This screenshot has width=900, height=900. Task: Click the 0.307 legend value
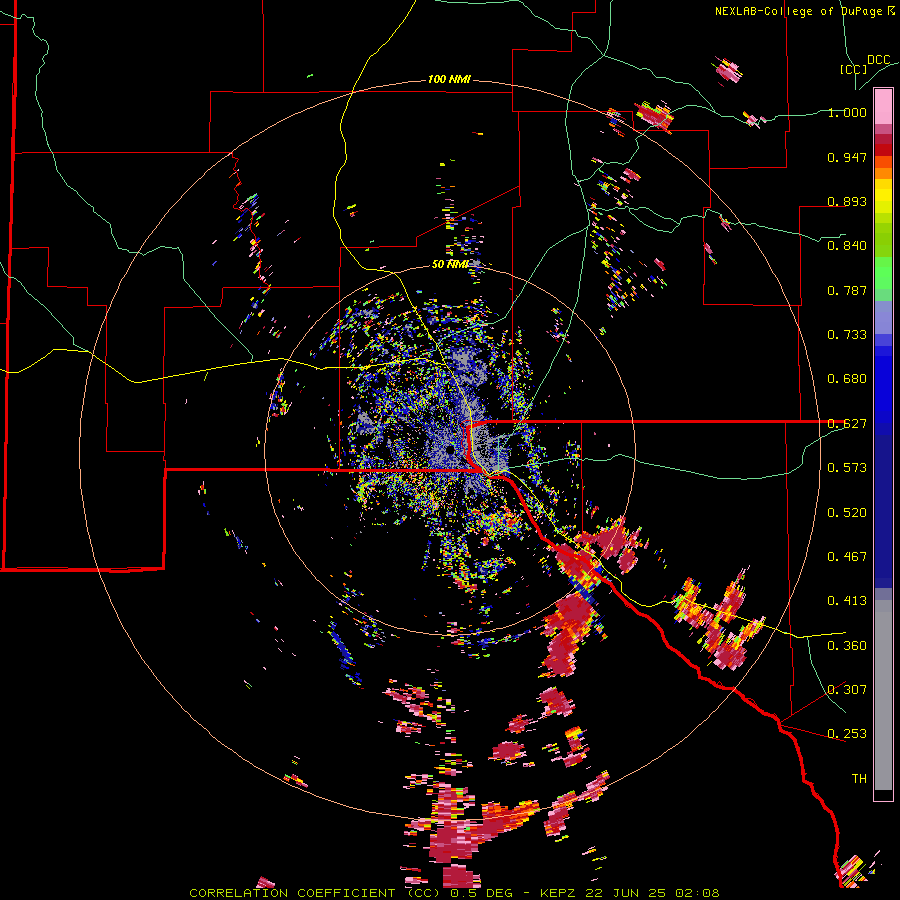(x=847, y=690)
